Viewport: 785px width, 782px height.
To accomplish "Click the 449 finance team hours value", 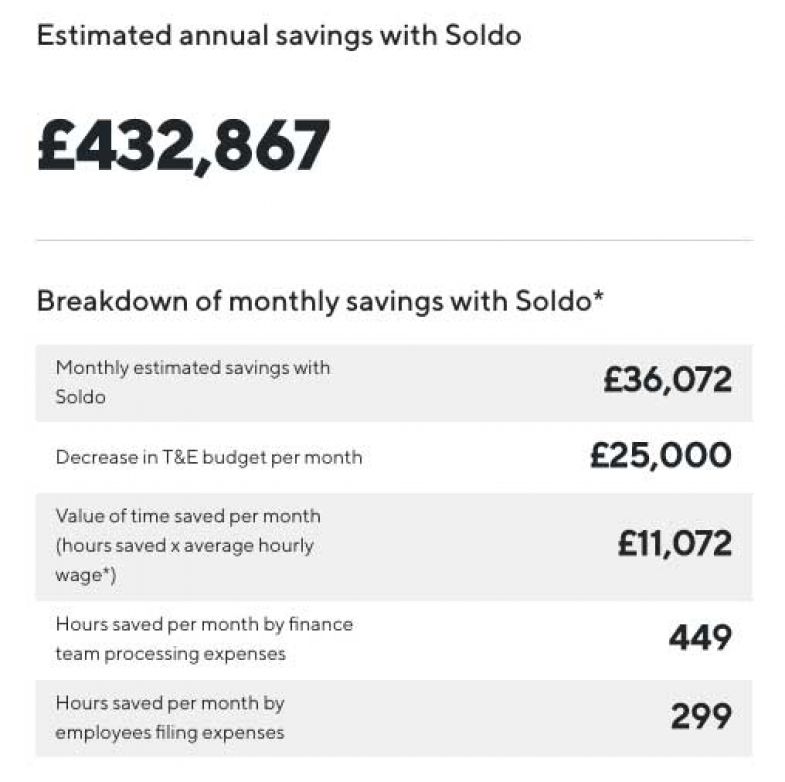I will coord(700,636).
